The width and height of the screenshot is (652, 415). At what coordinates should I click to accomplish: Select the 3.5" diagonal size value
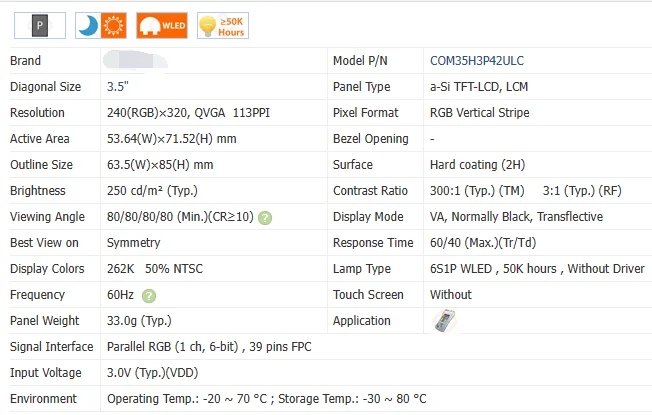(118, 87)
